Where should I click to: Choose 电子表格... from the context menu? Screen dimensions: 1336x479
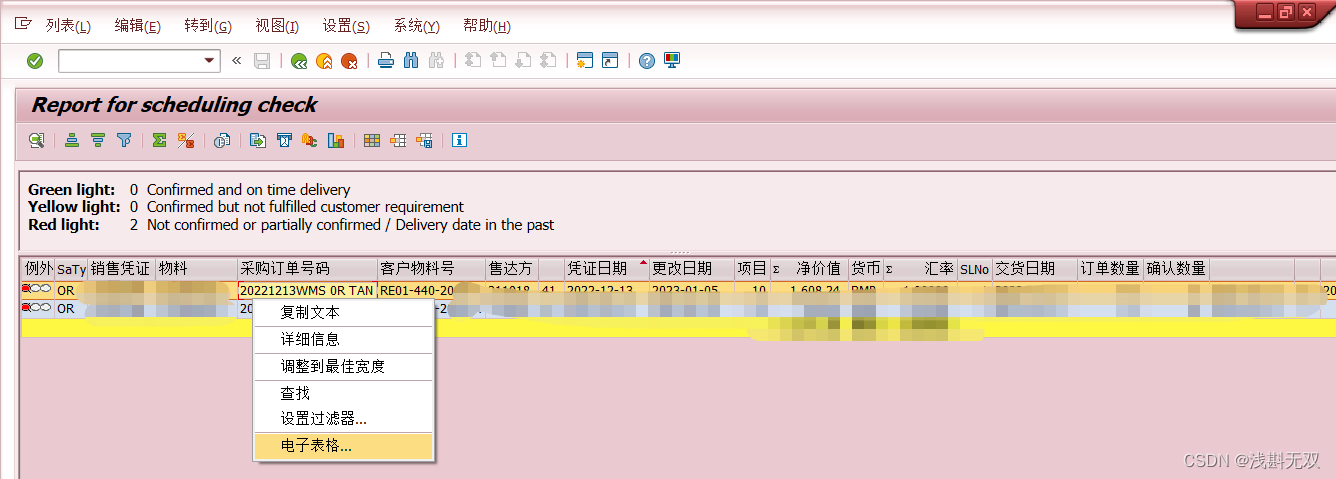tap(343, 446)
